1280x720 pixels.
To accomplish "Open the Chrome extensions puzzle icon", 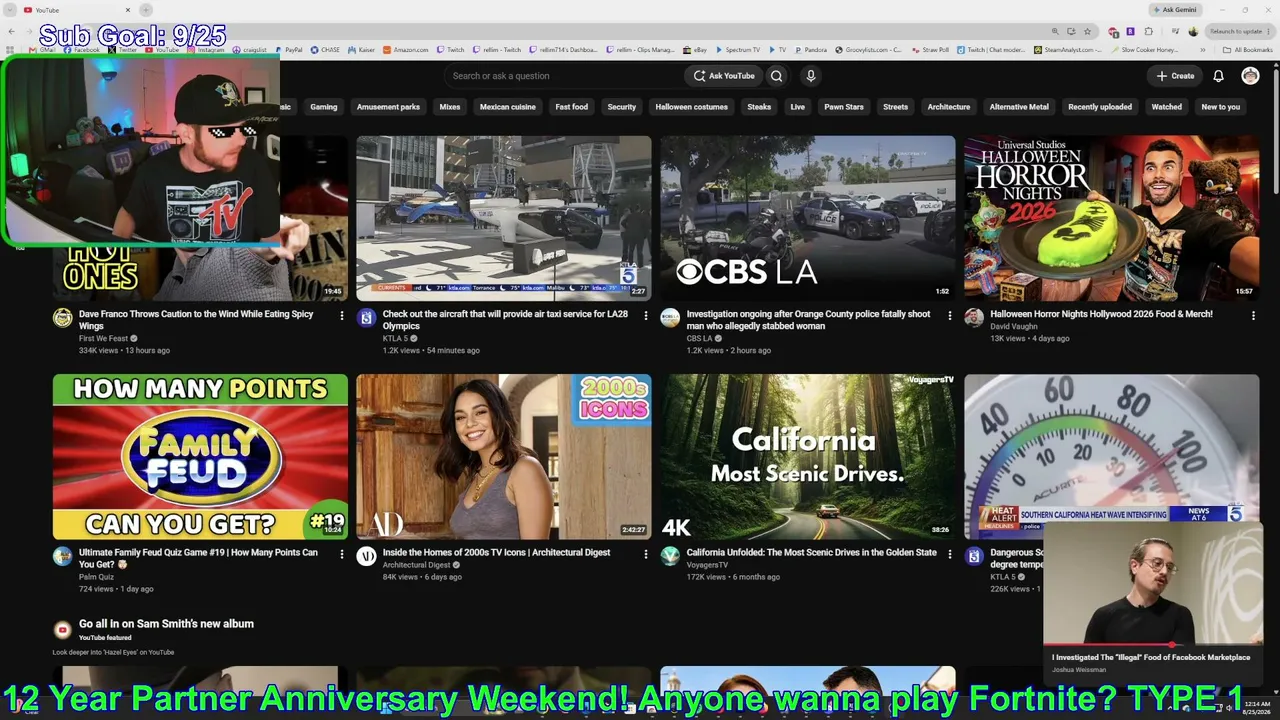I will click(x=1149, y=31).
